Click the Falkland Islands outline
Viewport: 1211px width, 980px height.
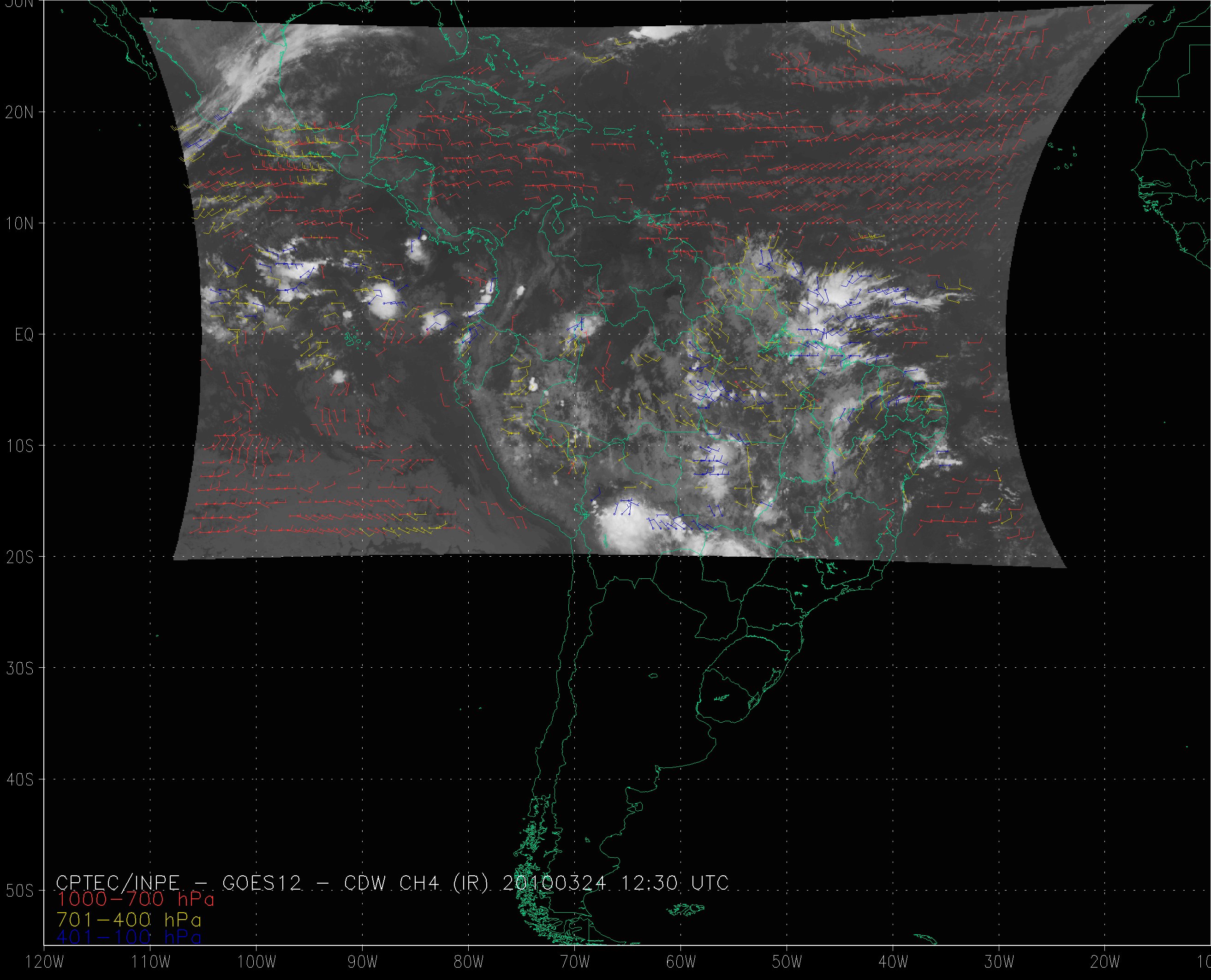[x=685, y=909]
